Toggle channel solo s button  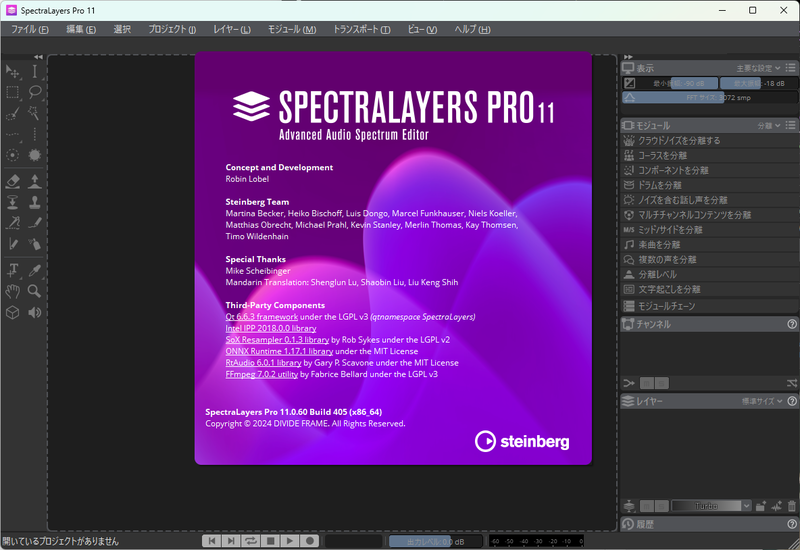point(662,383)
